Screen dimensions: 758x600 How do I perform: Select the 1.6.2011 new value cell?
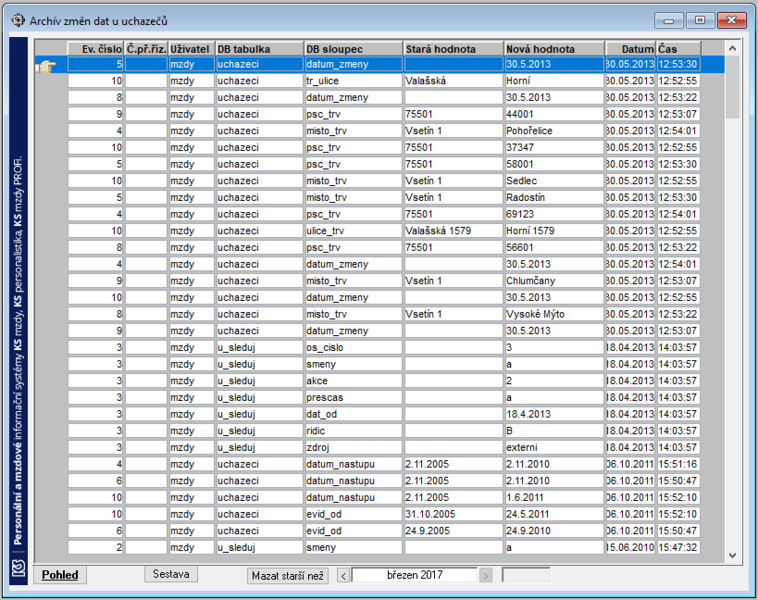pos(554,498)
